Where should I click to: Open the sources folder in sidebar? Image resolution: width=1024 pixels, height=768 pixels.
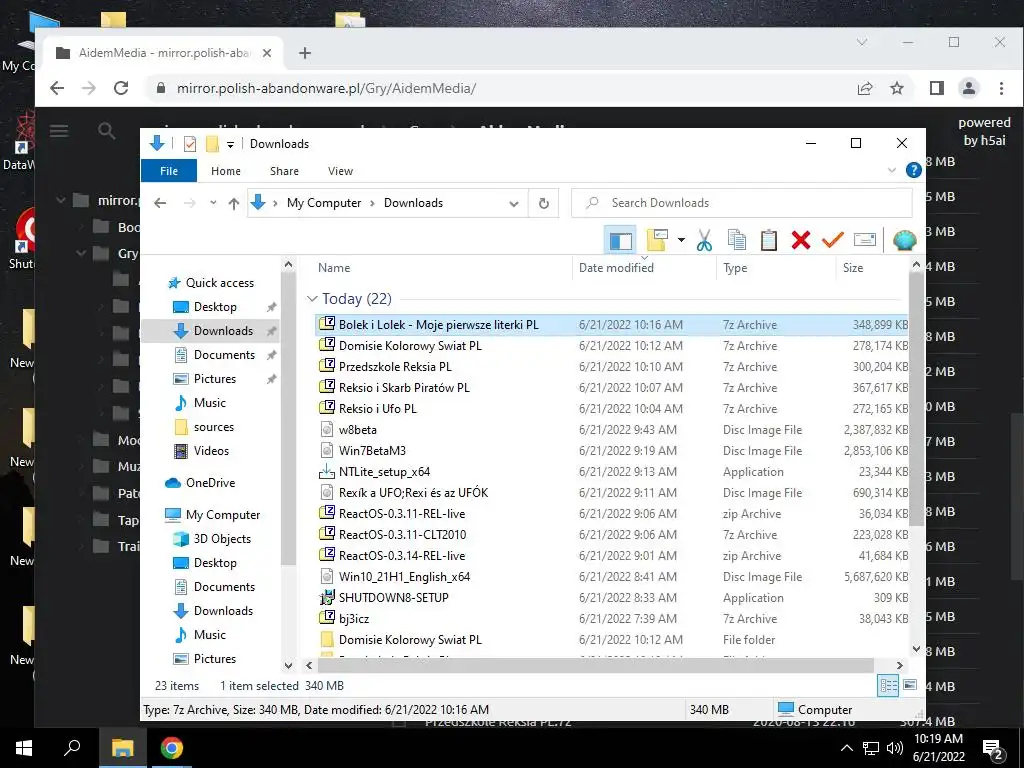pyautogui.click(x=214, y=427)
